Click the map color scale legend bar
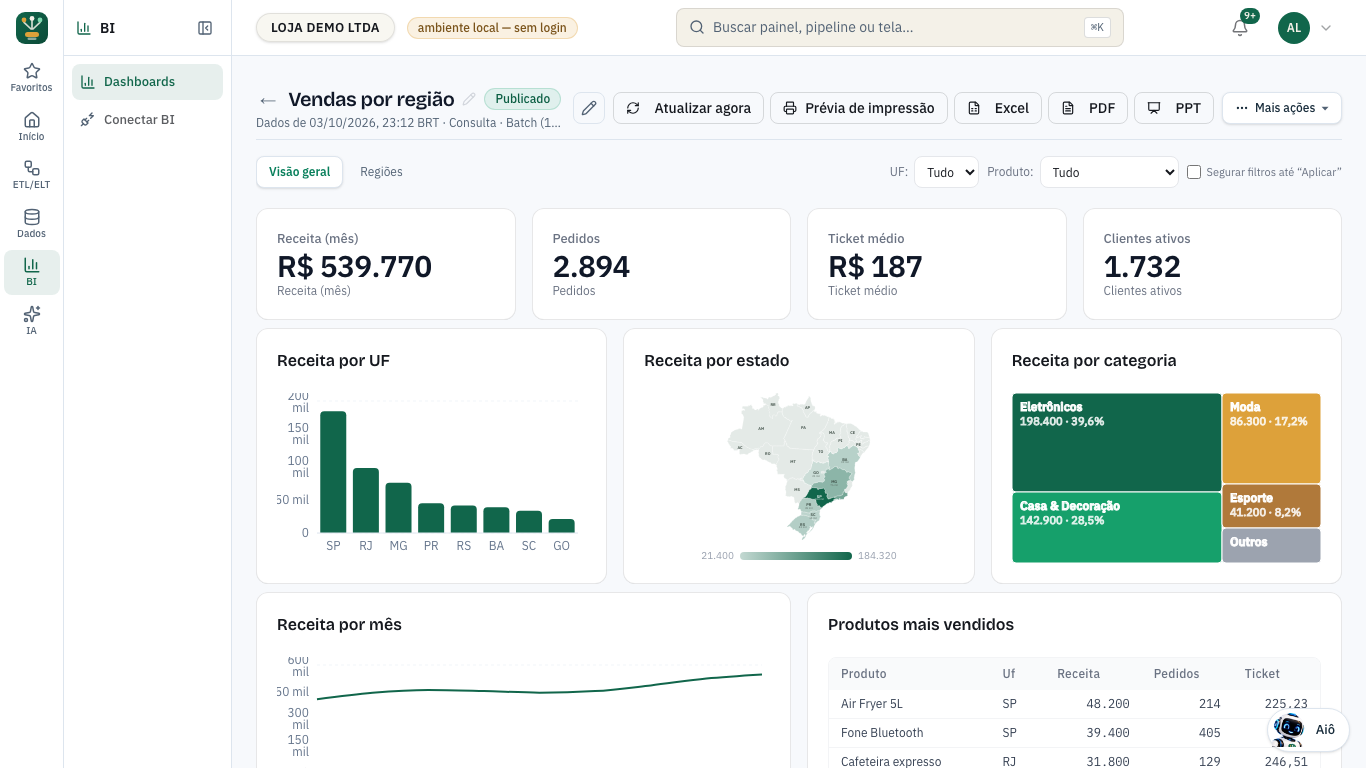Viewport: 1366px width, 768px height. click(x=796, y=556)
